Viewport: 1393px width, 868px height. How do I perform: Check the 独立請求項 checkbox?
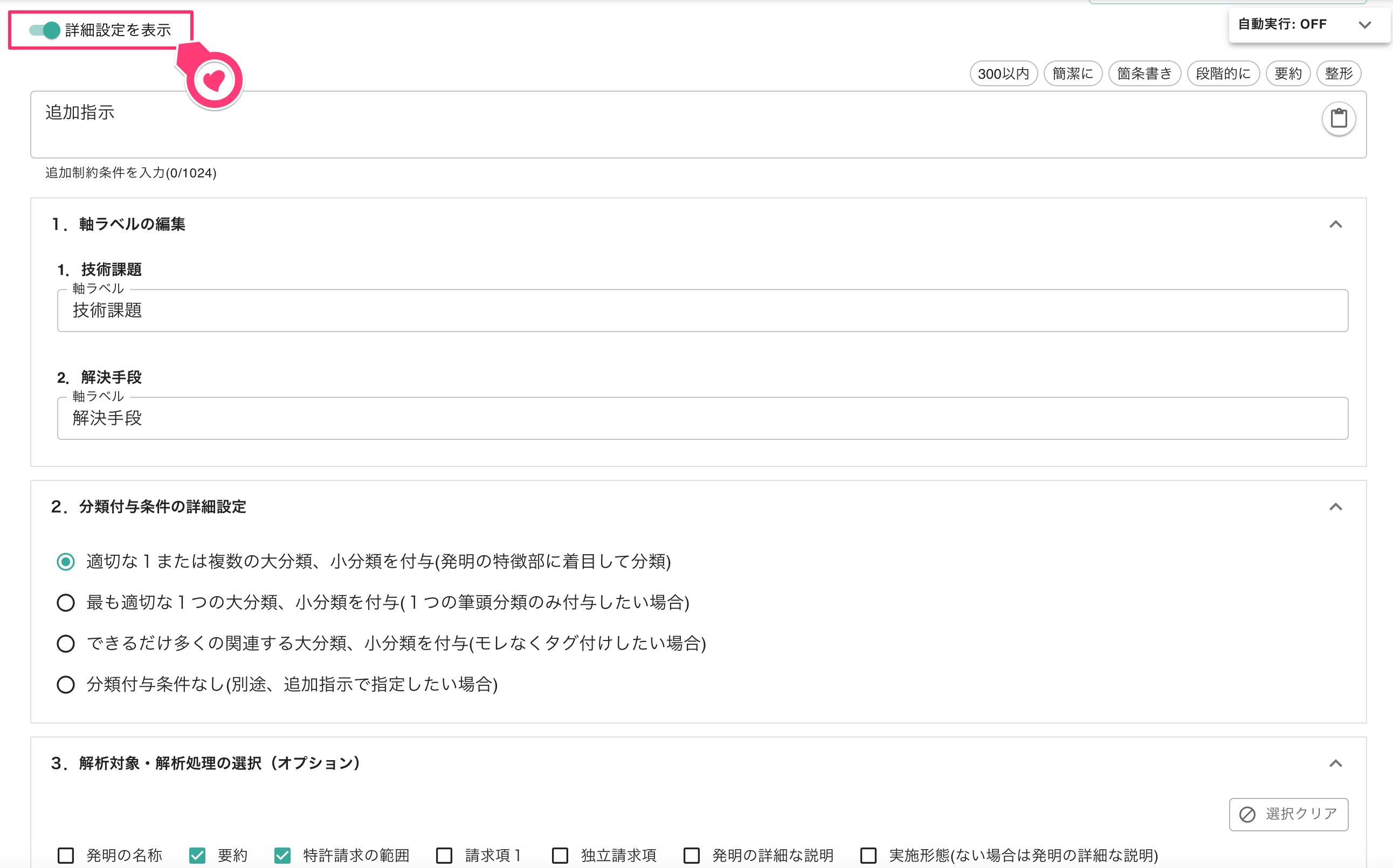pyautogui.click(x=560, y=856)
